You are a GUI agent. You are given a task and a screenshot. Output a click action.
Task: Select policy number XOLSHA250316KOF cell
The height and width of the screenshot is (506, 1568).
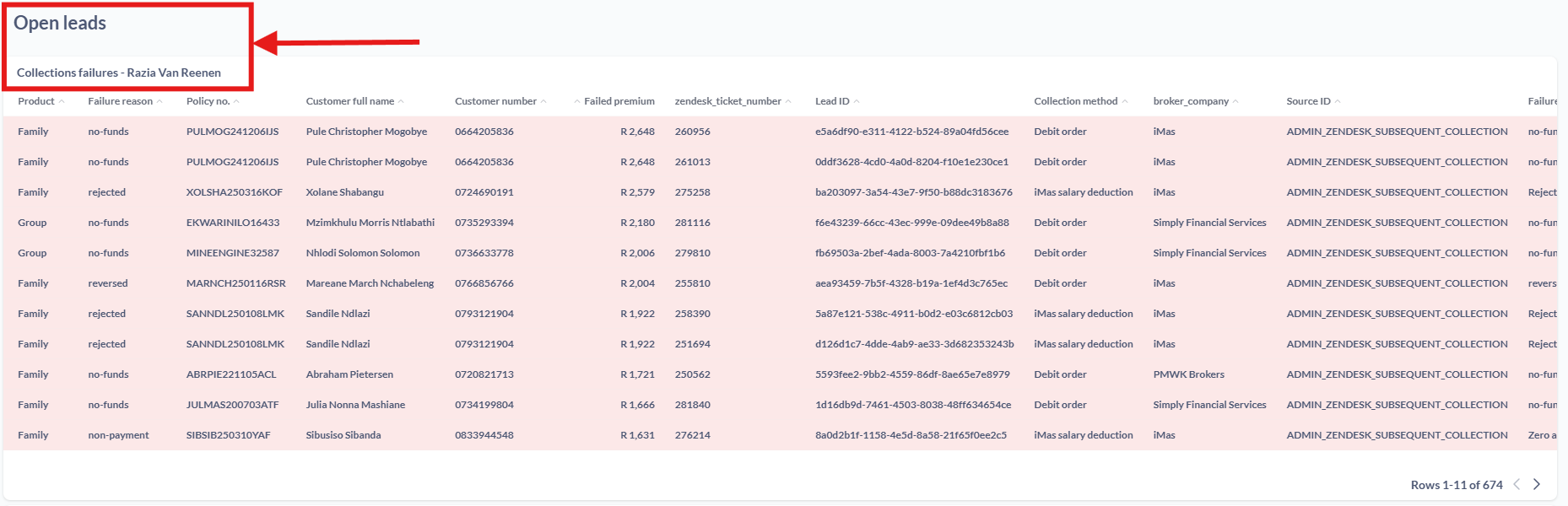pos(235,192)
